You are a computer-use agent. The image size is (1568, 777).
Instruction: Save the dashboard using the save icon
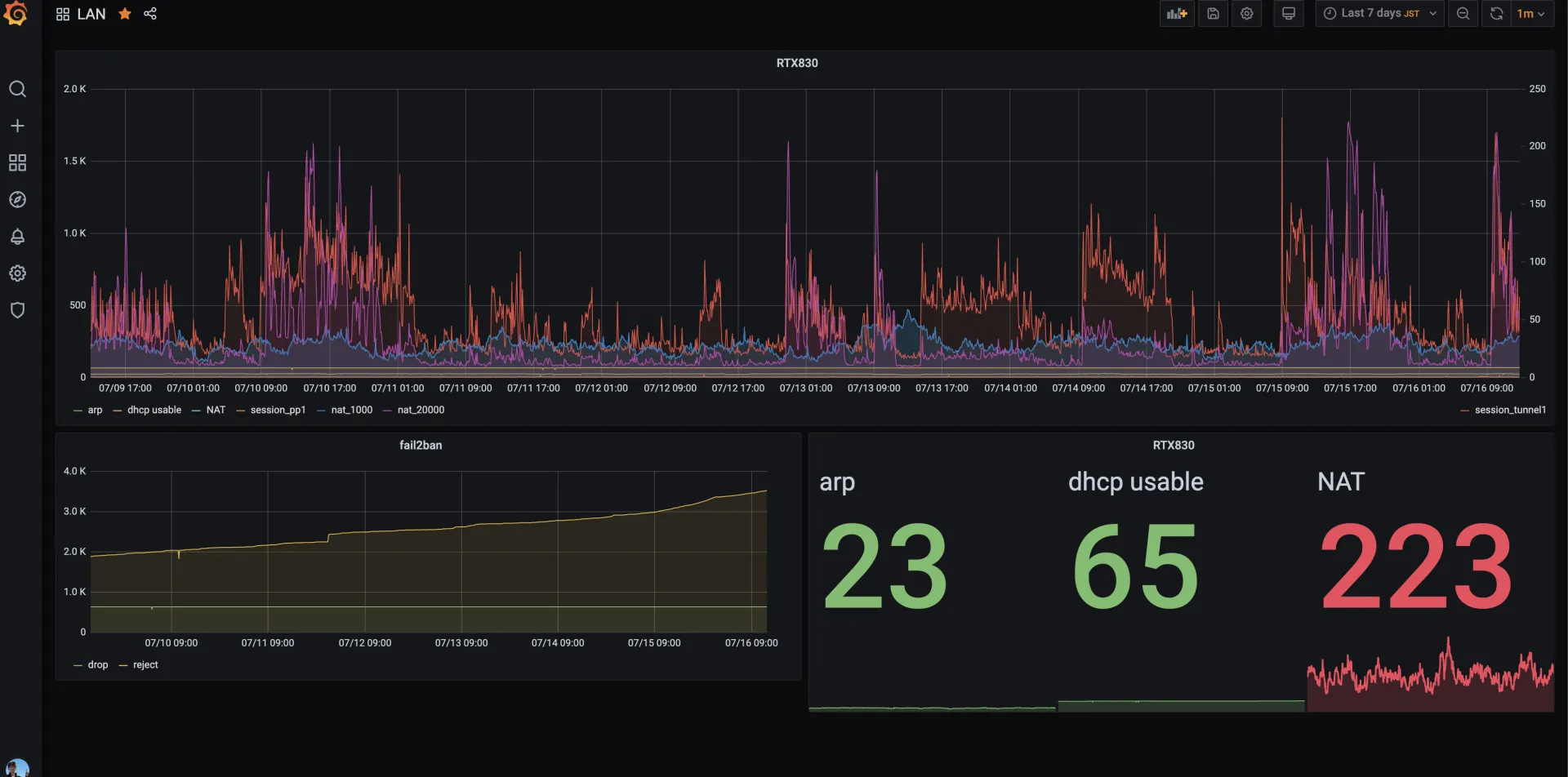[x=1213, y=13]
